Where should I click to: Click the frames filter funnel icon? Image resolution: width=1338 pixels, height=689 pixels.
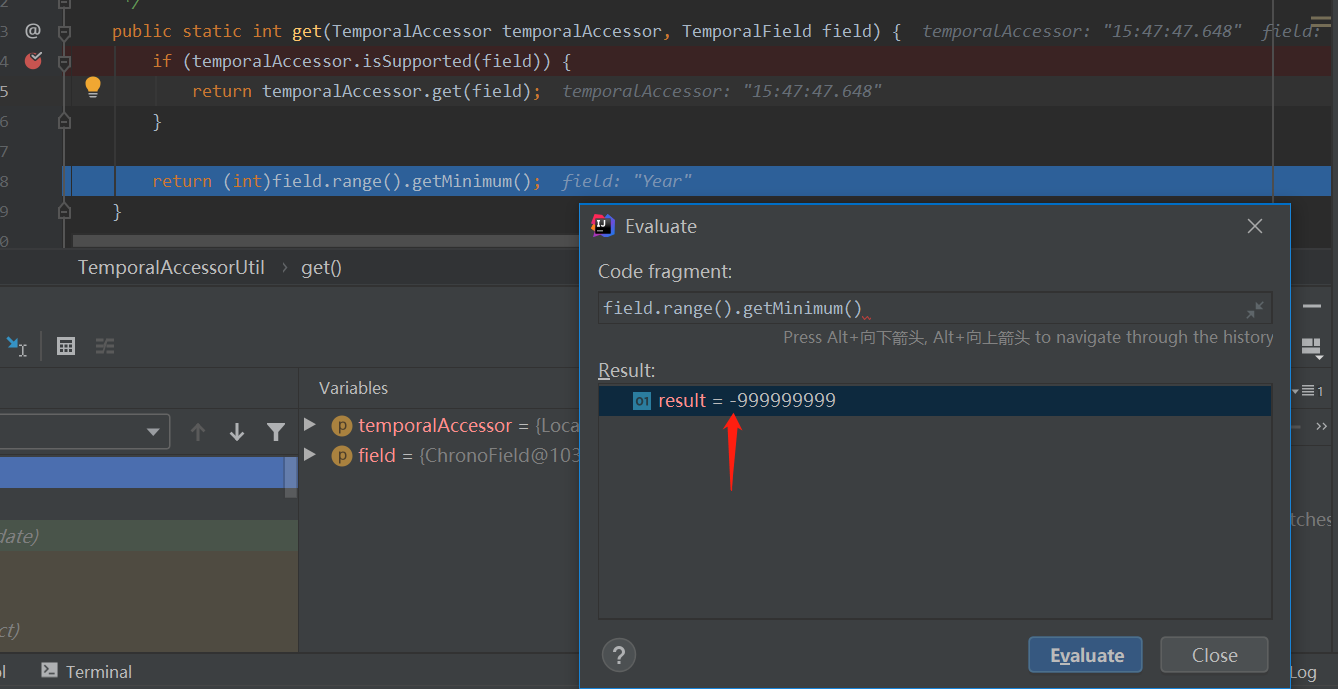click(276, 432)
